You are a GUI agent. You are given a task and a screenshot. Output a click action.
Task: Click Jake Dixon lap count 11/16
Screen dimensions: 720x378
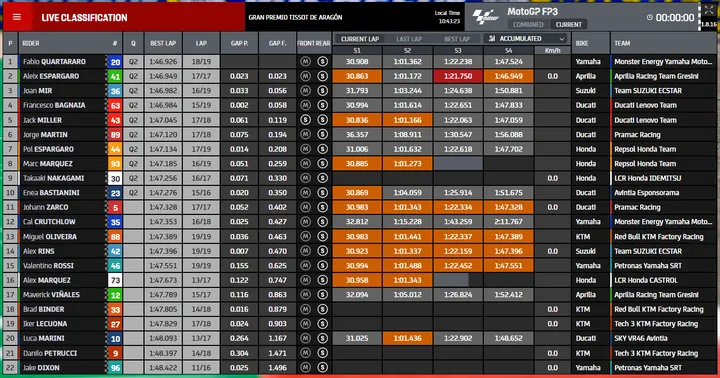point(201,367)
